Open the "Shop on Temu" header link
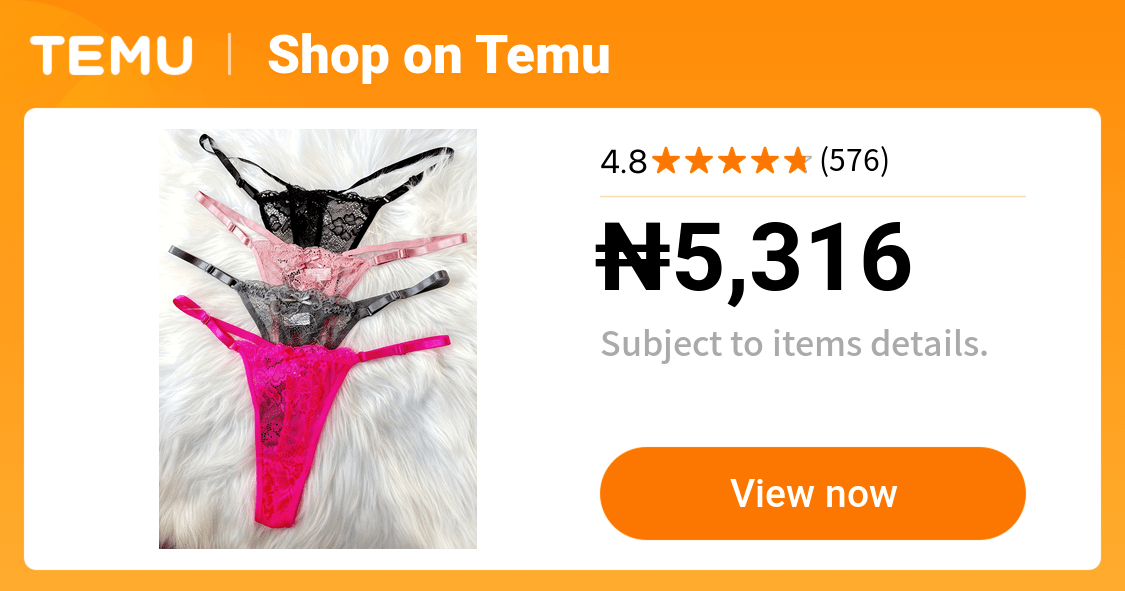 pyautogui.click(x=438, y=55)
